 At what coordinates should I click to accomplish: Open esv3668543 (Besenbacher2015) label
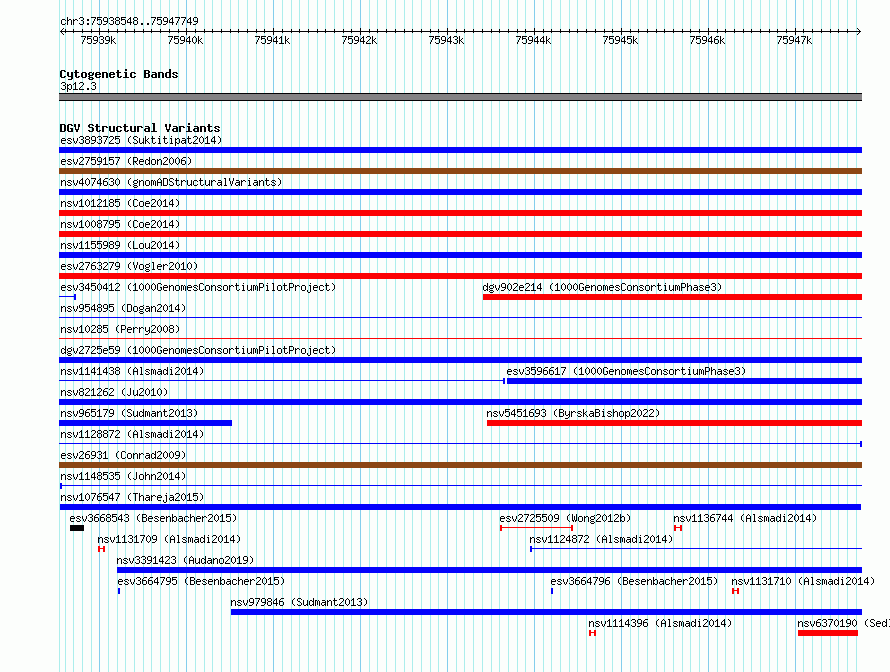click(153, 518)
